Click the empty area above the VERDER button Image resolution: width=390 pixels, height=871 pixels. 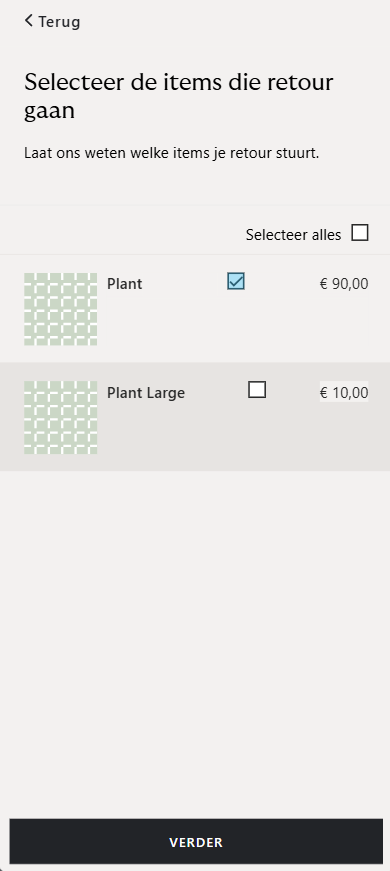(x=195, y=644)
